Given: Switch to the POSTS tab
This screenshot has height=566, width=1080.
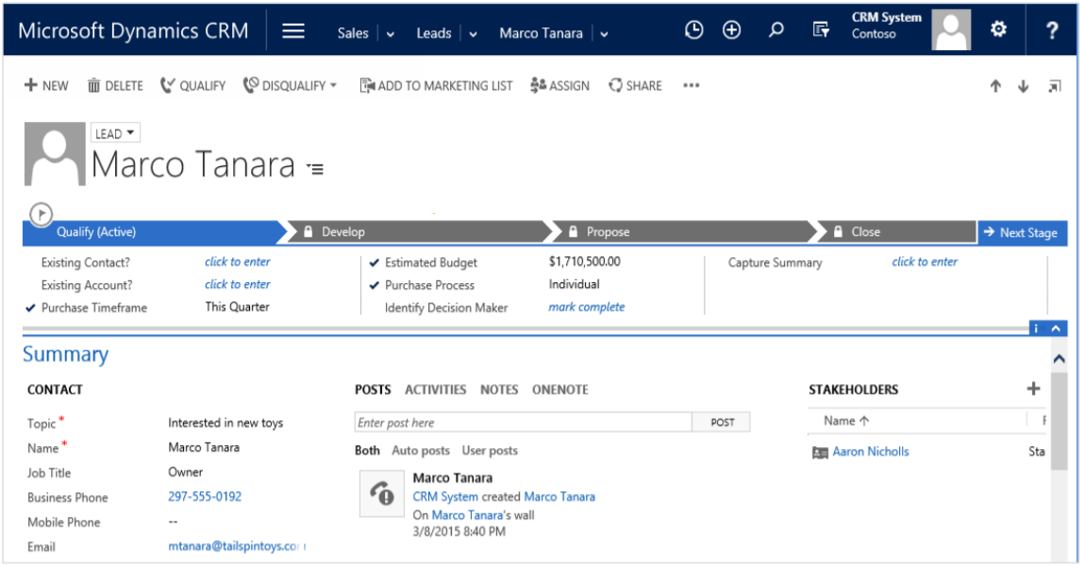Looking at the screenshot, I should click(x=373, y=390).
